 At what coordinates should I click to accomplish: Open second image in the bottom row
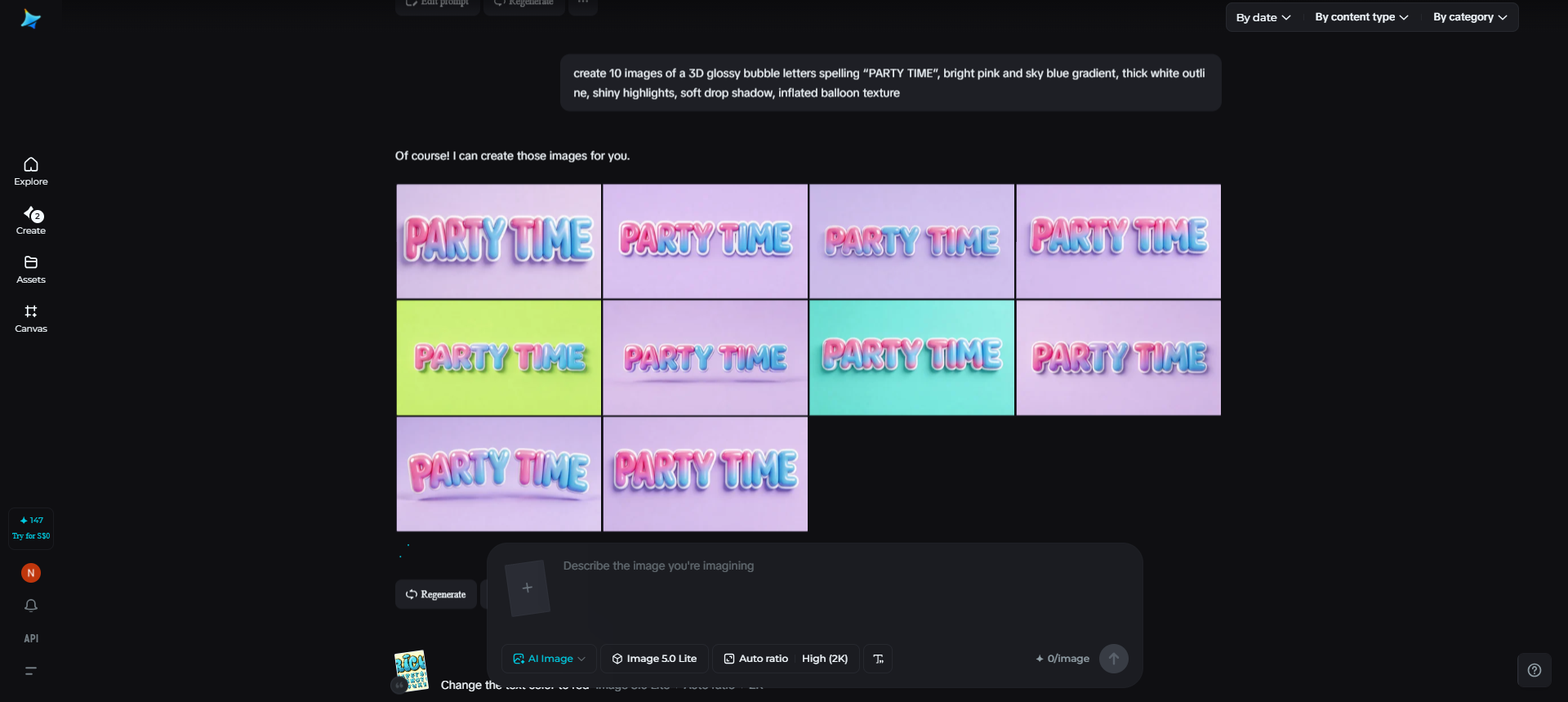click(x=706, y=474)
